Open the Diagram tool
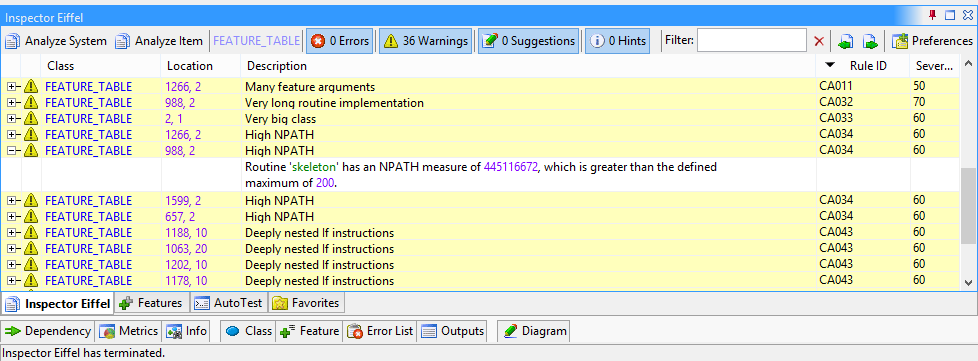 (534, 331)
